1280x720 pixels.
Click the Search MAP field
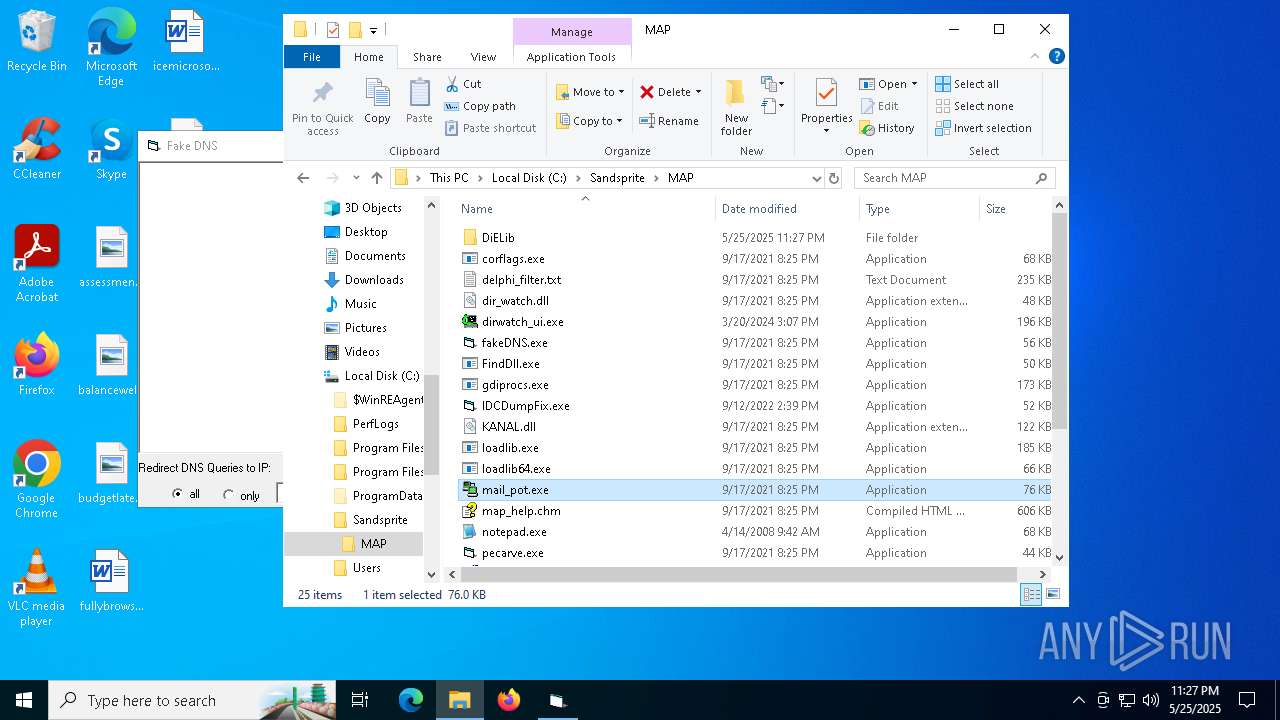pos(954,178)
